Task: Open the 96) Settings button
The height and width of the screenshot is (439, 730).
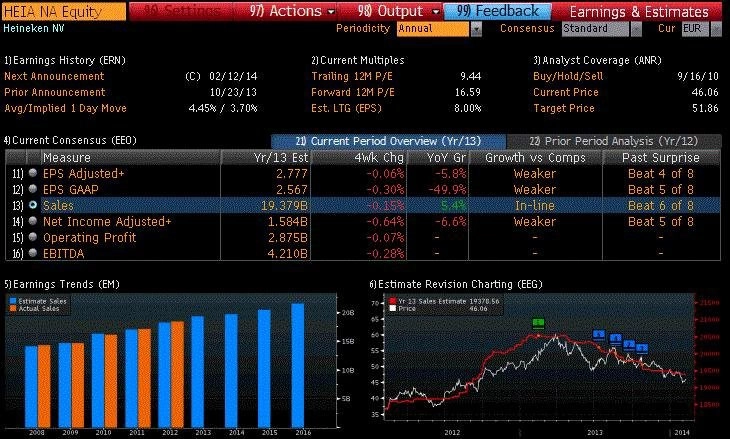Action: pos(182,11)
